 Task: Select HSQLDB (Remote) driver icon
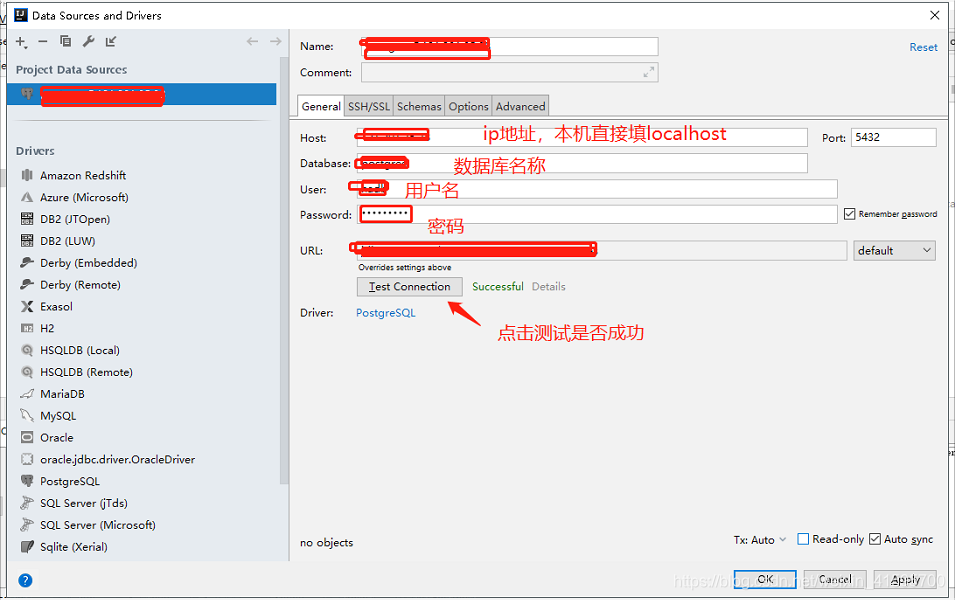[27, 372]
